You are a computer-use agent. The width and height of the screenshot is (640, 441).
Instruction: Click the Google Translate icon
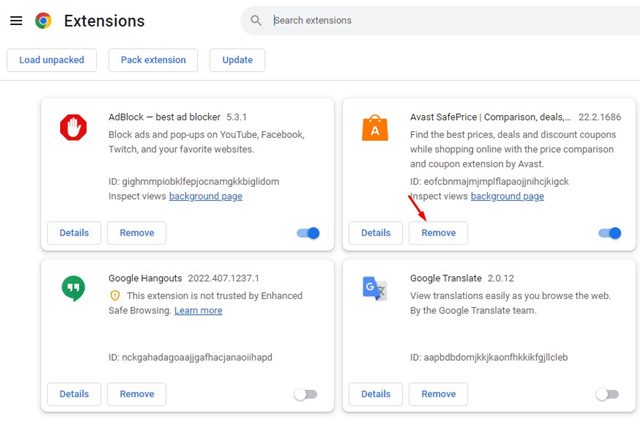point(375,288)
